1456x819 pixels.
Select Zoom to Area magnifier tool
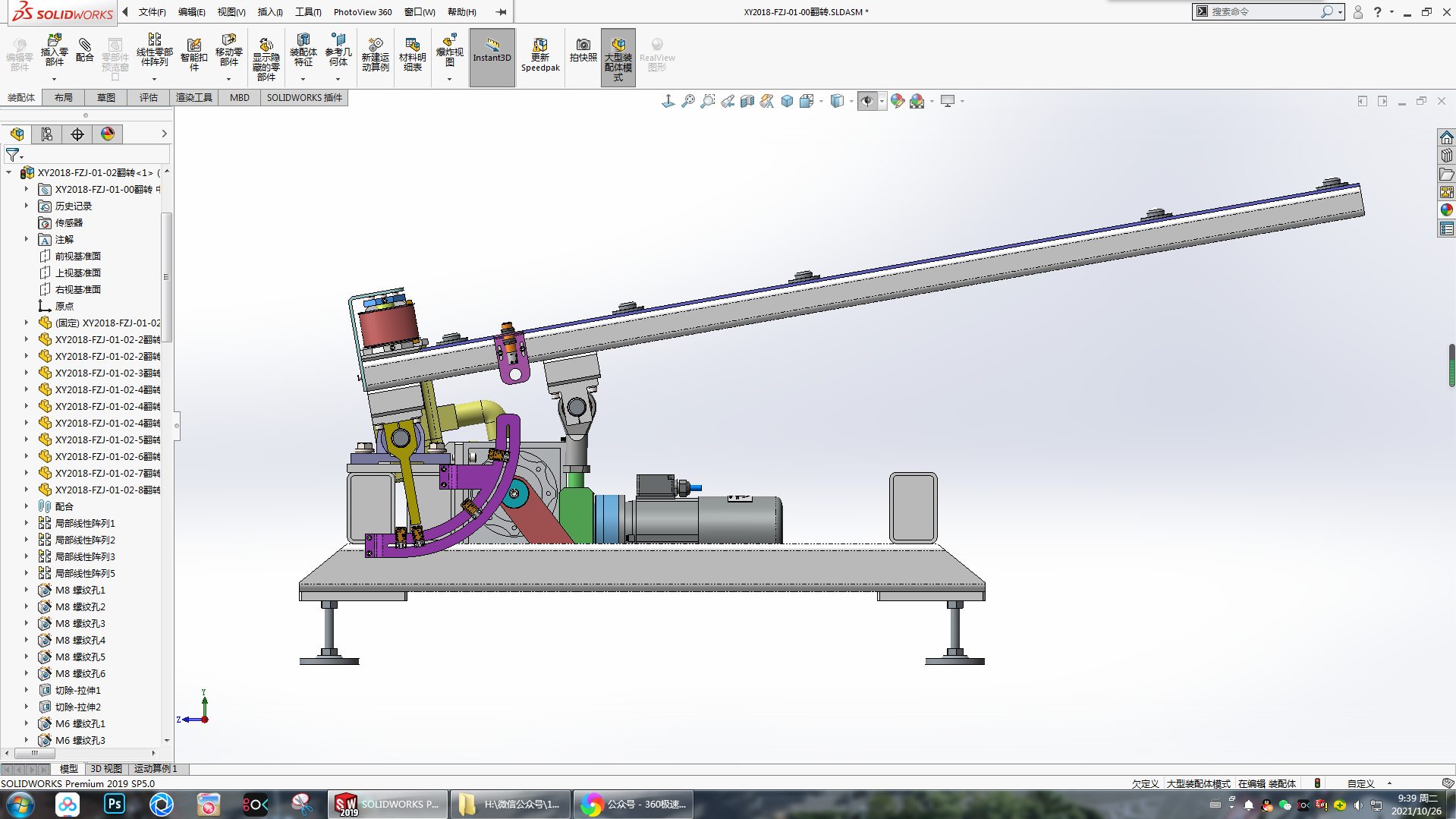(x=708, y=101)
